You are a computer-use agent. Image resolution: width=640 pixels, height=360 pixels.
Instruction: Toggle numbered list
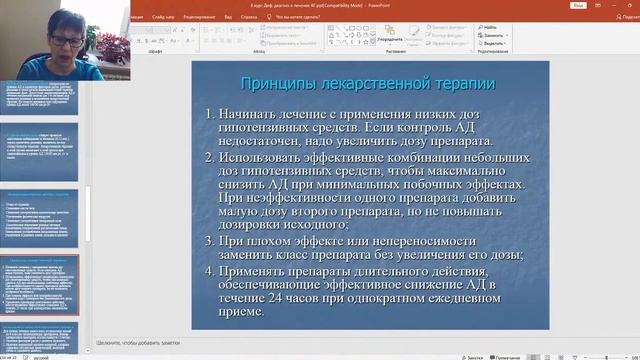pyautogui.click(x=218, y=30)
